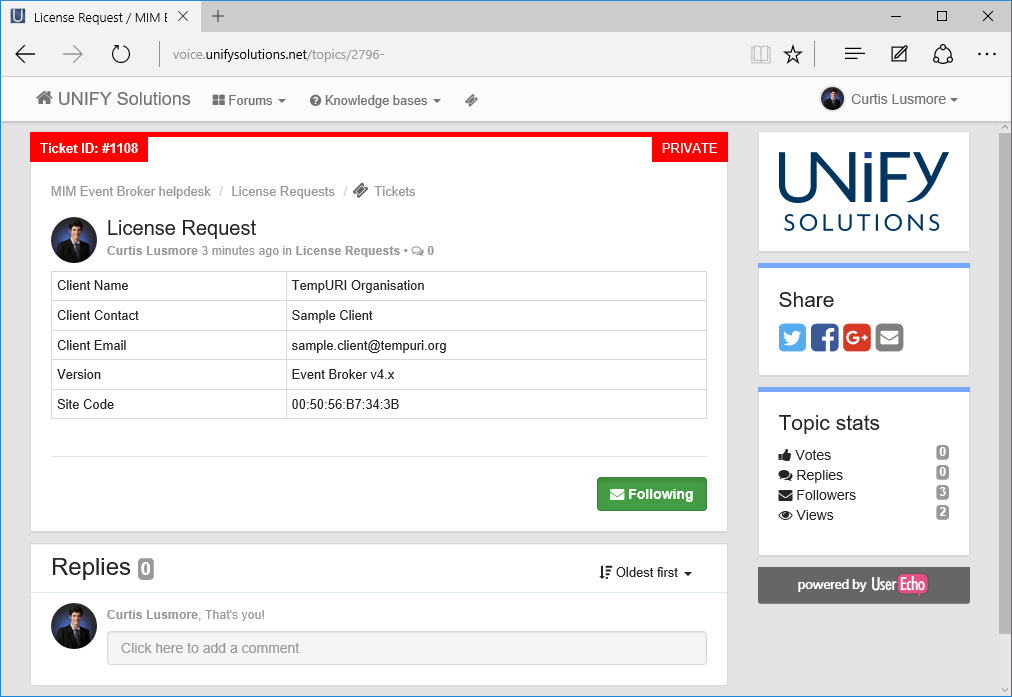The width and height of the screenshot is (1012, 697).
Task: Open License Requests link in byline
Action: tap(348, 250)
